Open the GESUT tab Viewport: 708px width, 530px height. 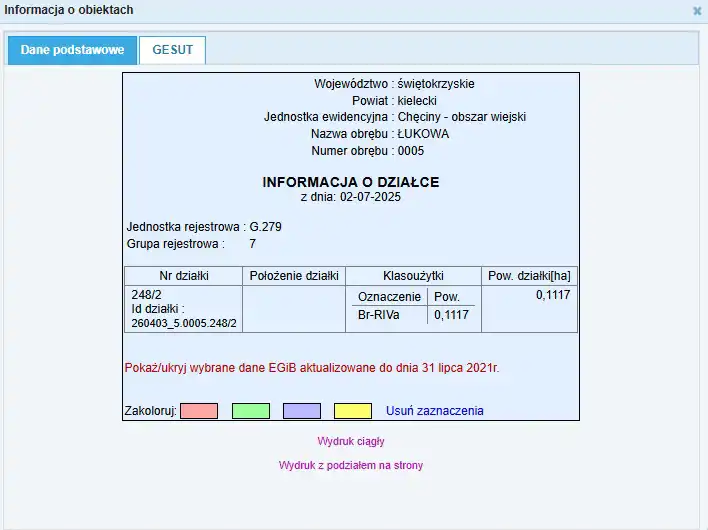[x=173, y=51]
